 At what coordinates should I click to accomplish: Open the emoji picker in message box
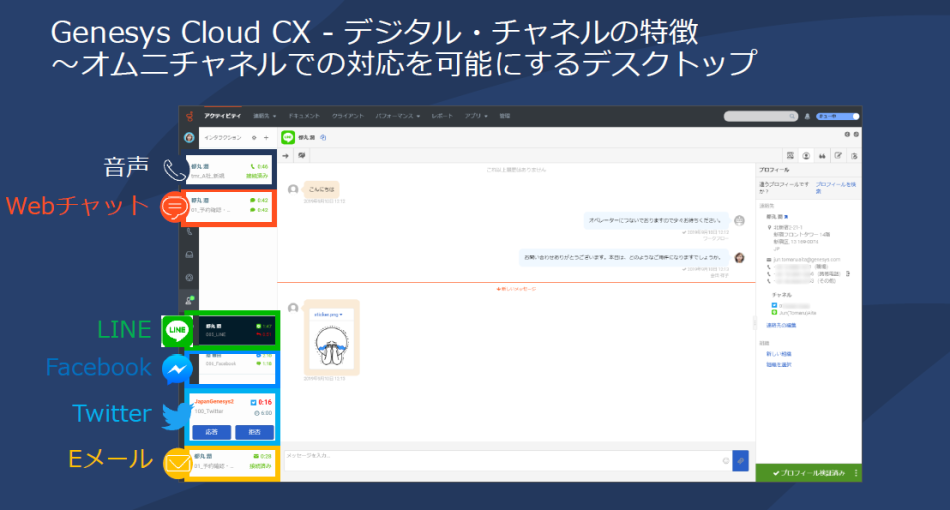tap(725, 461)
